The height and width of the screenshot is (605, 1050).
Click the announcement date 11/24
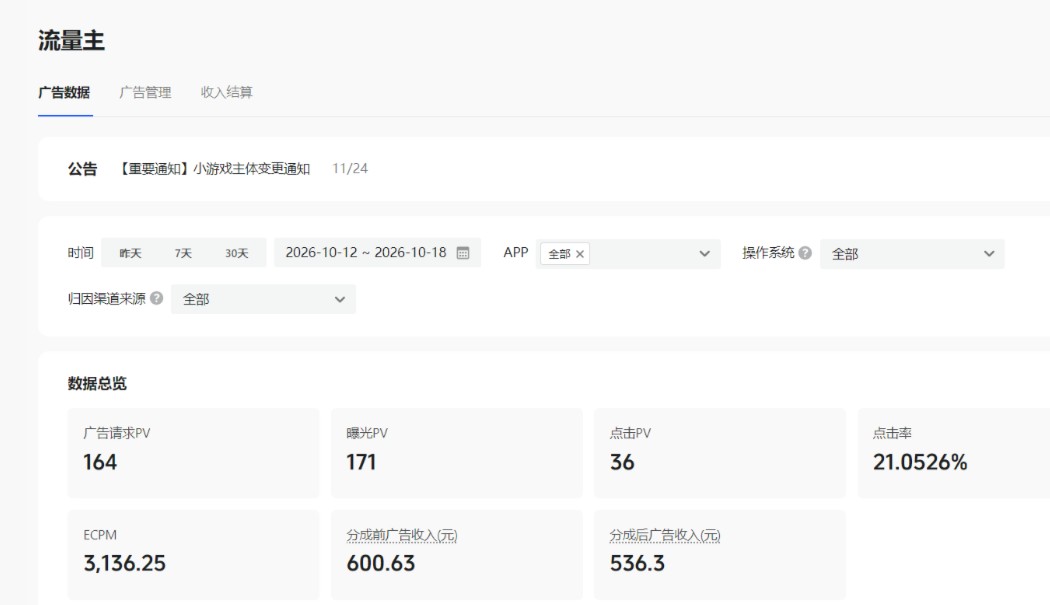350,169
